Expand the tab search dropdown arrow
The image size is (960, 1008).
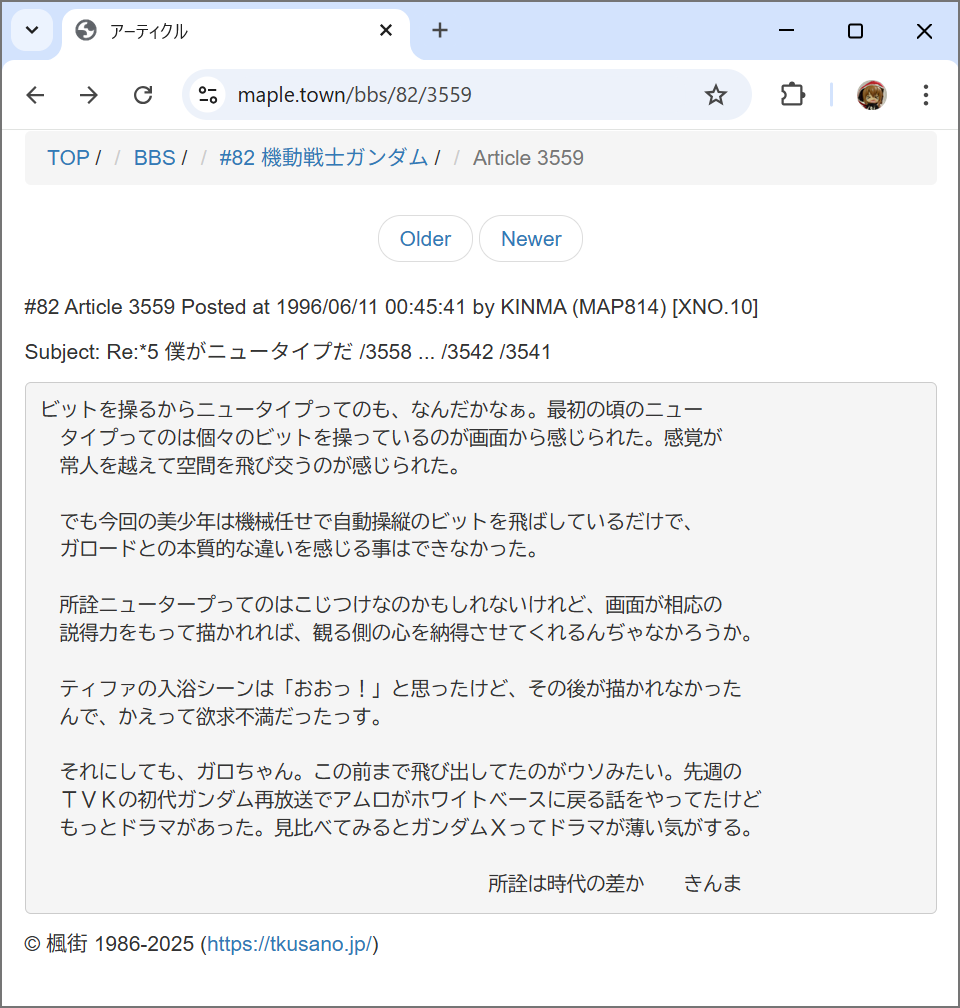coord(32,31)
